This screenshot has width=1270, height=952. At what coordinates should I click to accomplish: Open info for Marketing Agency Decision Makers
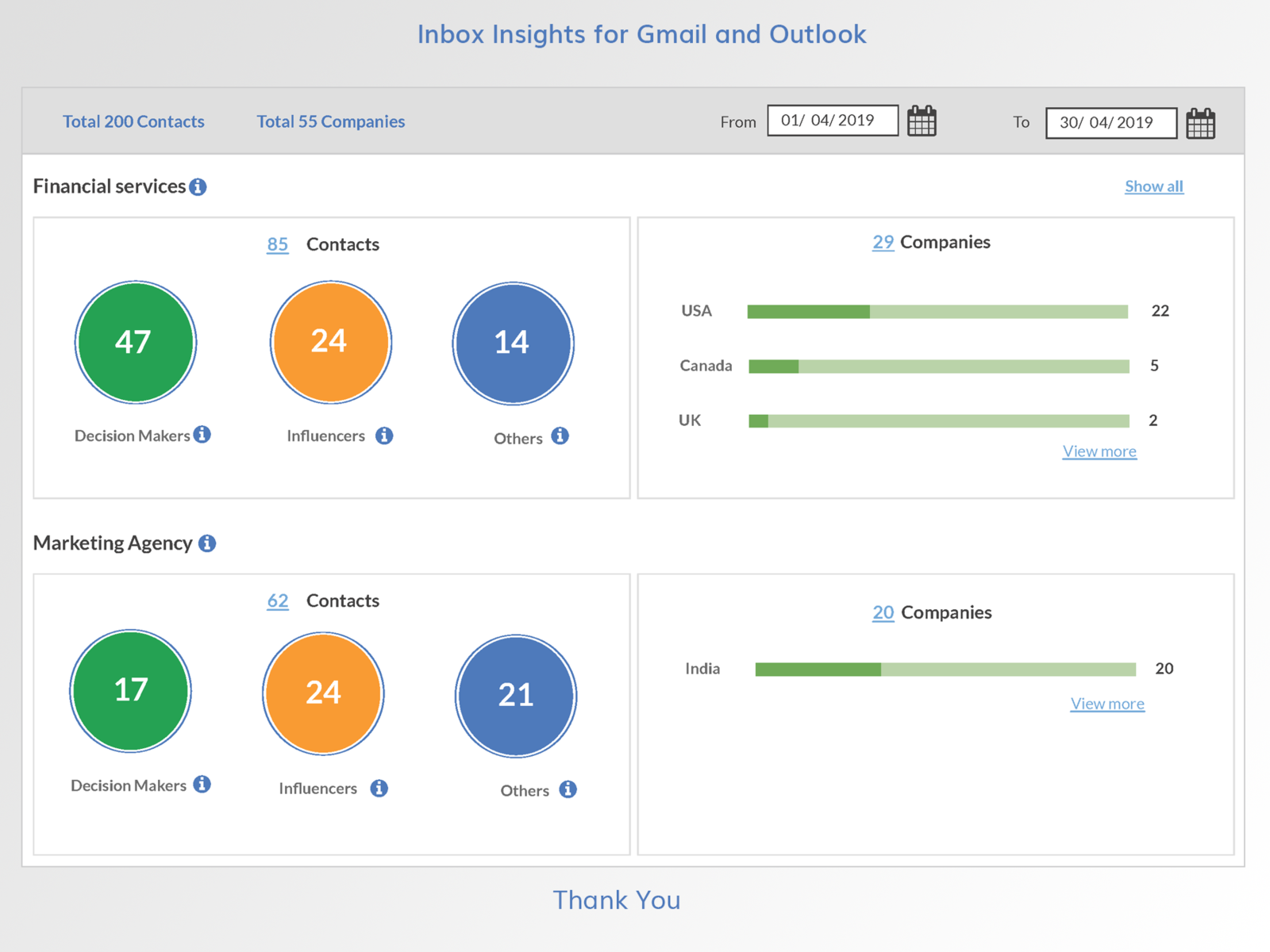pyautogui.click(x=203, y=785)
